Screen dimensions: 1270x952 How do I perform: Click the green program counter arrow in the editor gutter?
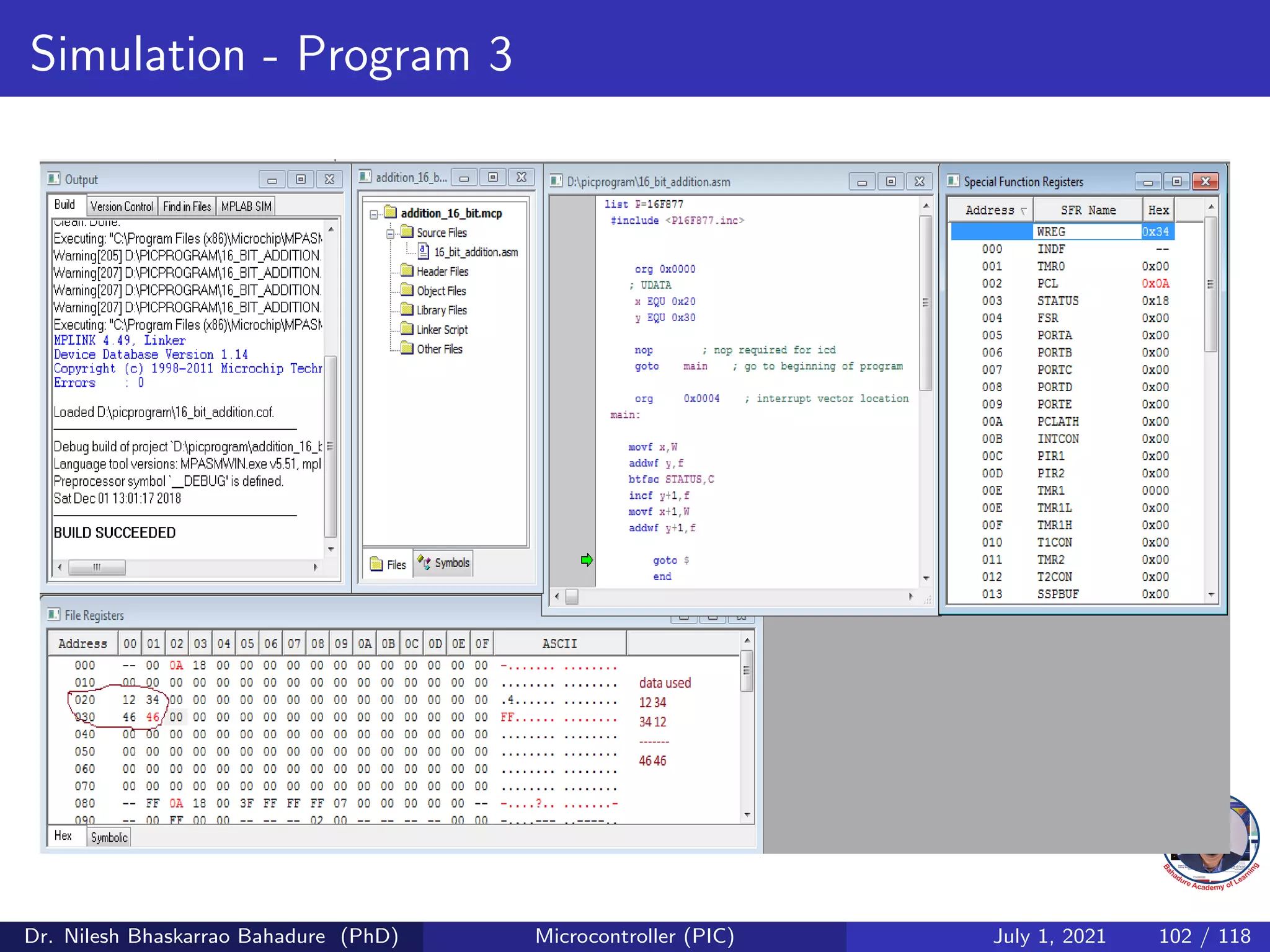click(x=587, y=560)
